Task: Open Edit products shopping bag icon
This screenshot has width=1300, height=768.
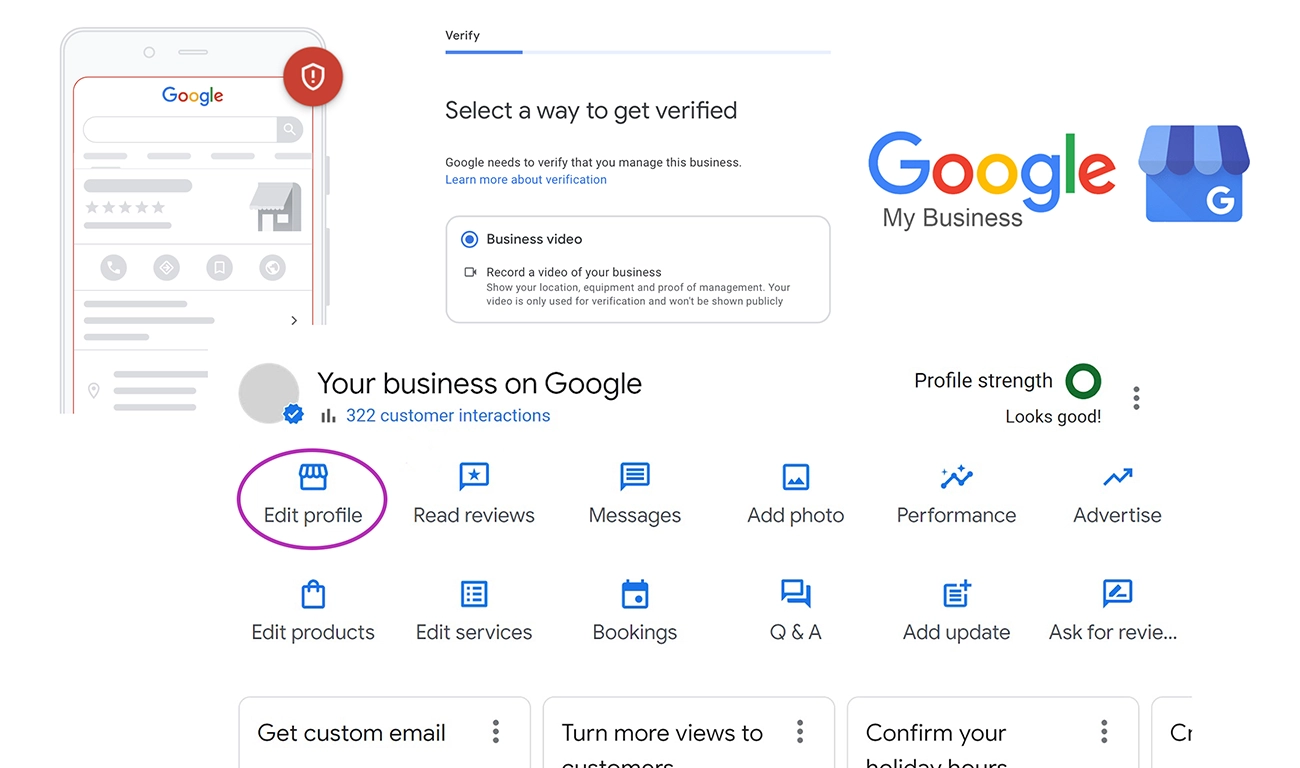Action: (x=313, y=594)
